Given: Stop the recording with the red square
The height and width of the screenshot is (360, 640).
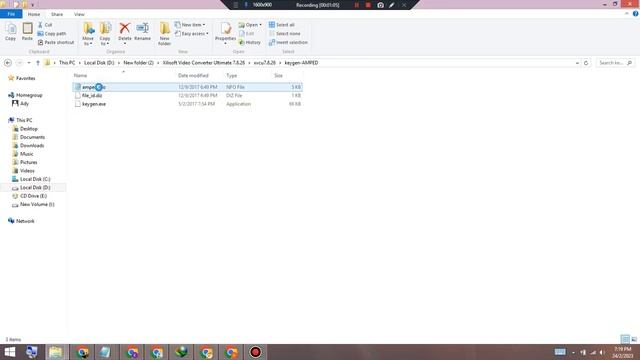Looking at the screenshot, I should tap(368, 5).
